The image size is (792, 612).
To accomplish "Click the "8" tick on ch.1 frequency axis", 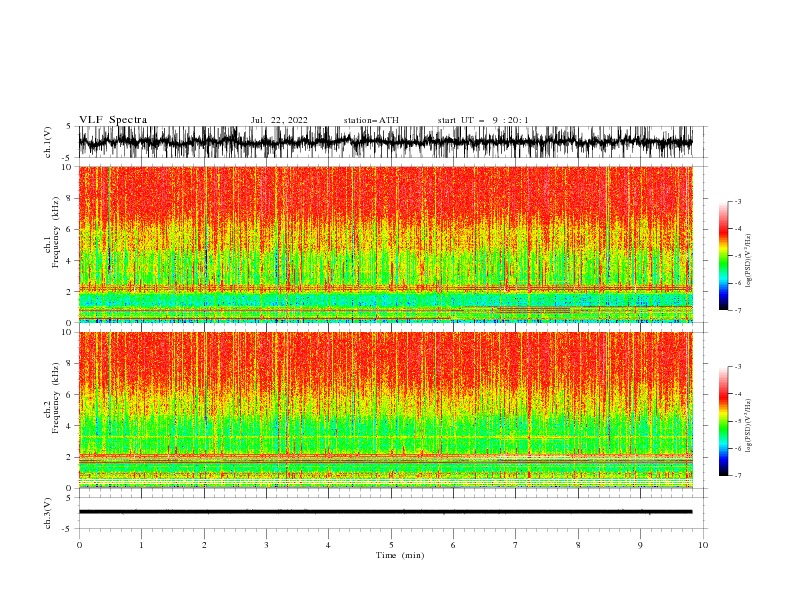I will pyautogui.click(x=70, y=198).
